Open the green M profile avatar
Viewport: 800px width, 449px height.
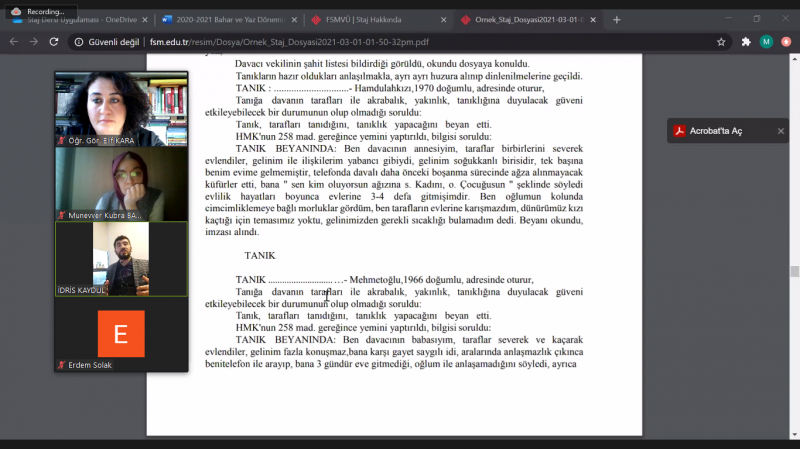pyautogui.click(x=766, y=42)
